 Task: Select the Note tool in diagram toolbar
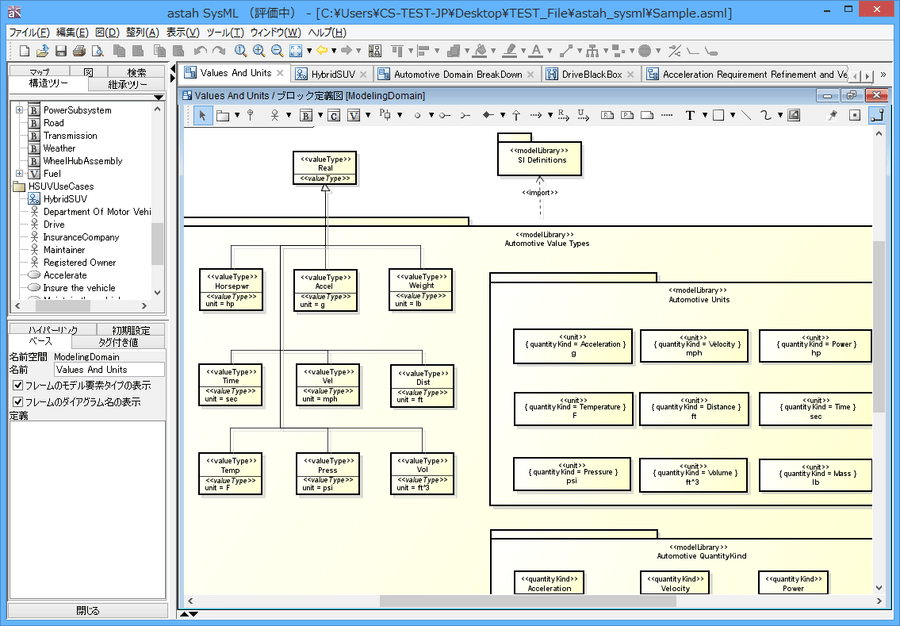pos(647,115)
